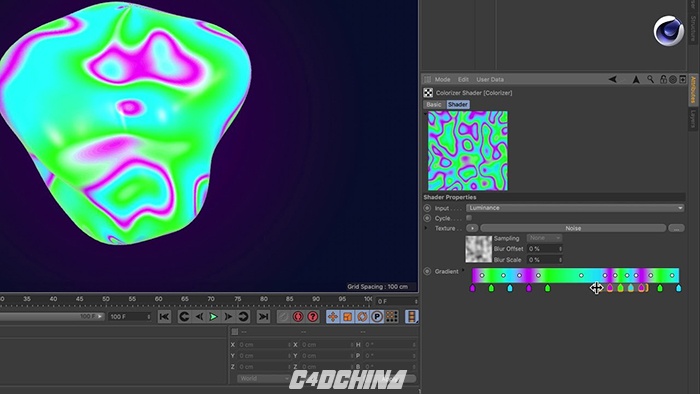Click the green play forwards button
Viewport: 700px width, 394px height.
coord(213,317)
